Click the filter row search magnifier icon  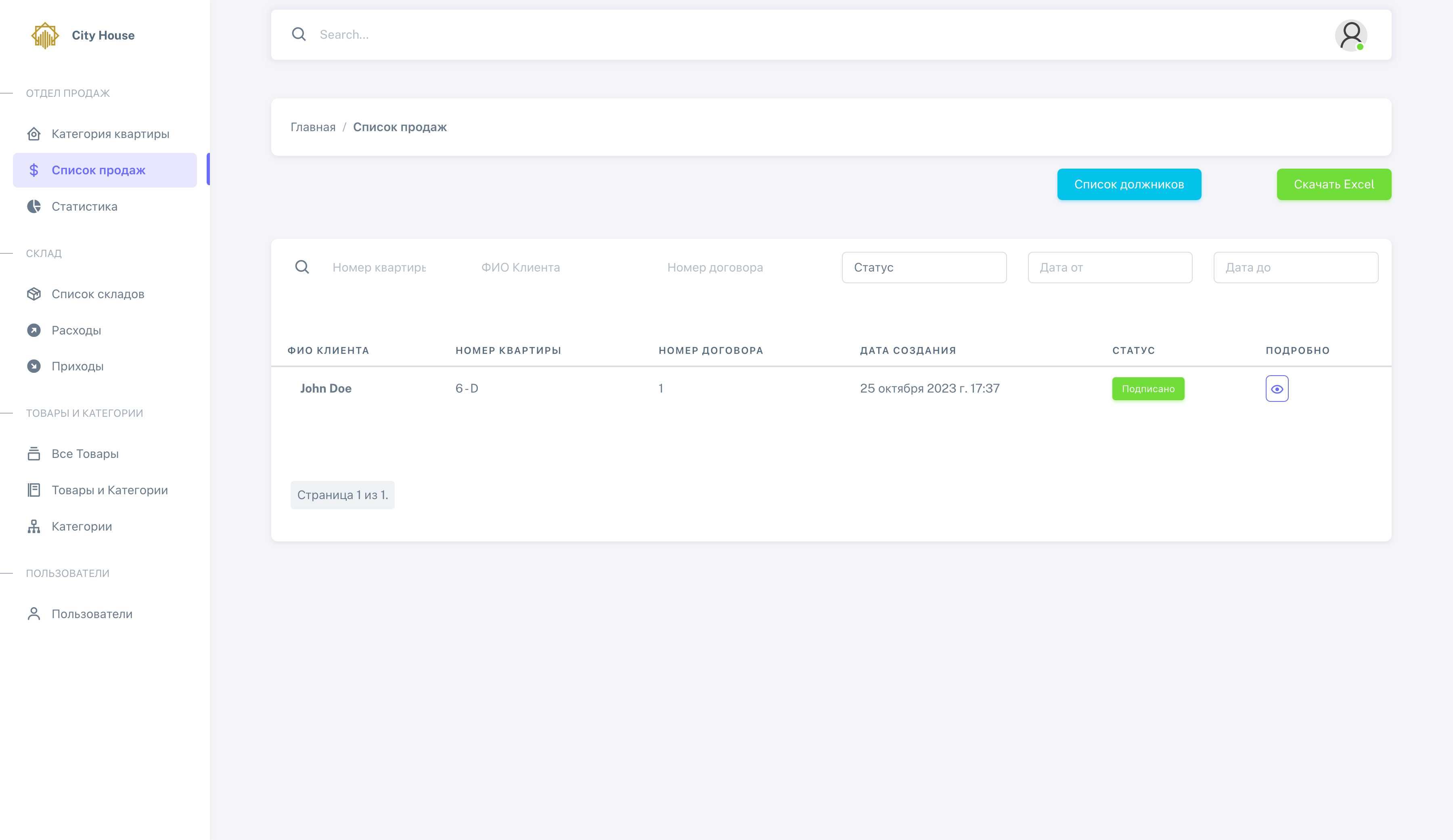(302, 267)
